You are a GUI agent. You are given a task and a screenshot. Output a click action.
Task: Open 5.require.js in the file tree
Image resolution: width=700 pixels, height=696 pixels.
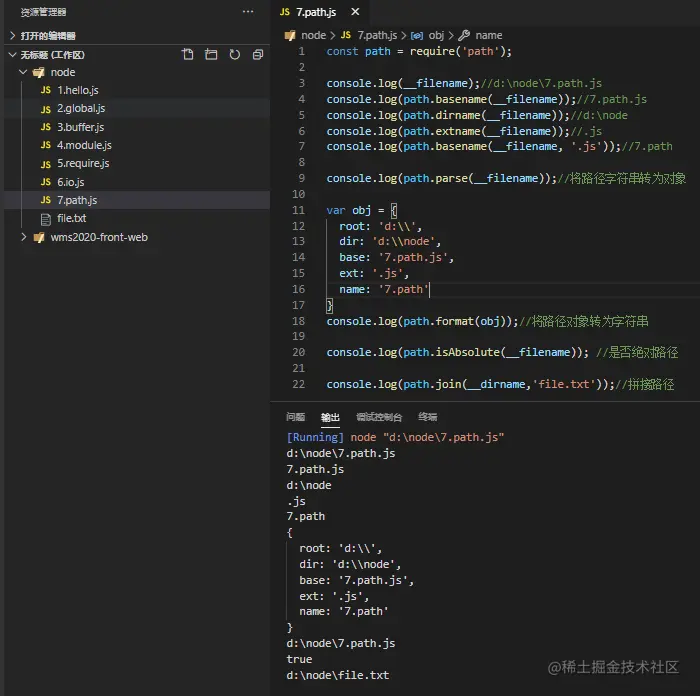[x=137, y=163]
